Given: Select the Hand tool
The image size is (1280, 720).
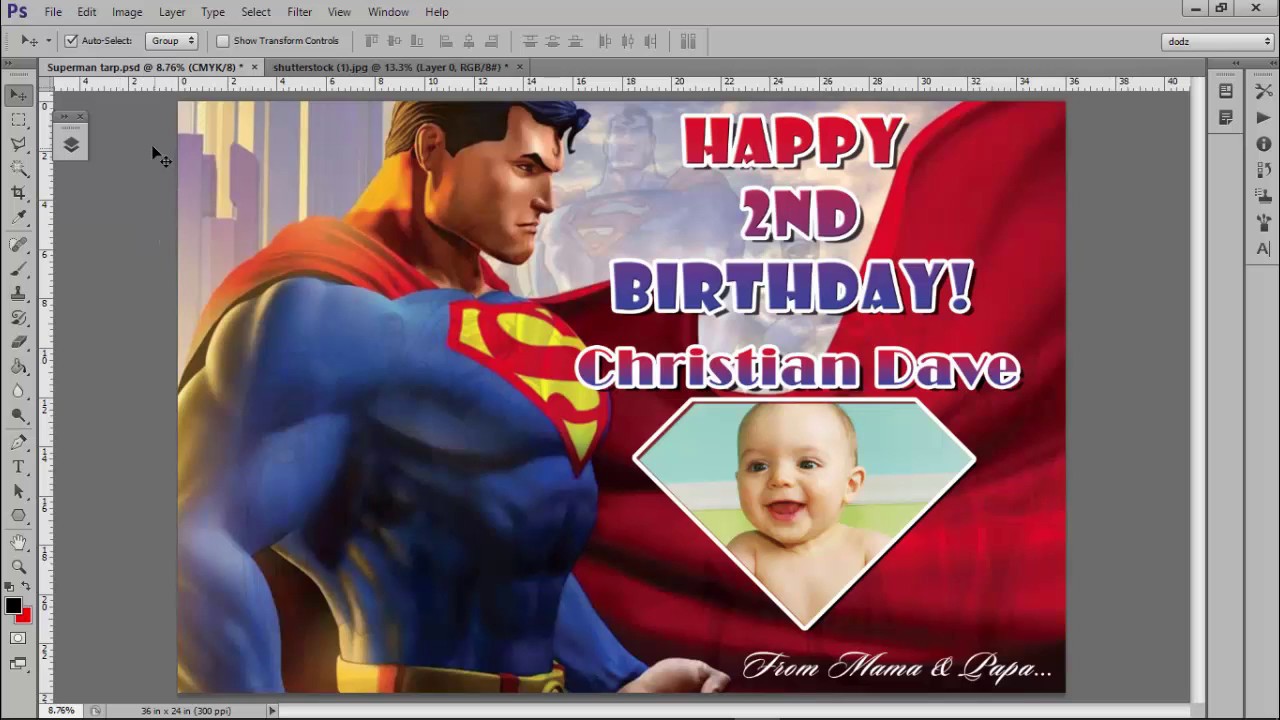Looking at the screenshot, I should [18, 542].
